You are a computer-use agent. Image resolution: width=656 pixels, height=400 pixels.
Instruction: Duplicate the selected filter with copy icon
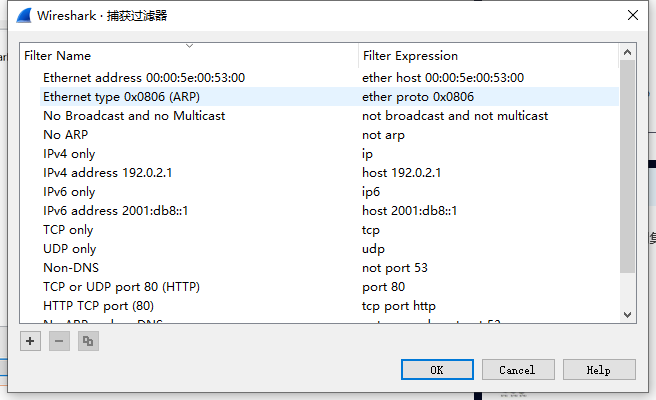(88, 341)
